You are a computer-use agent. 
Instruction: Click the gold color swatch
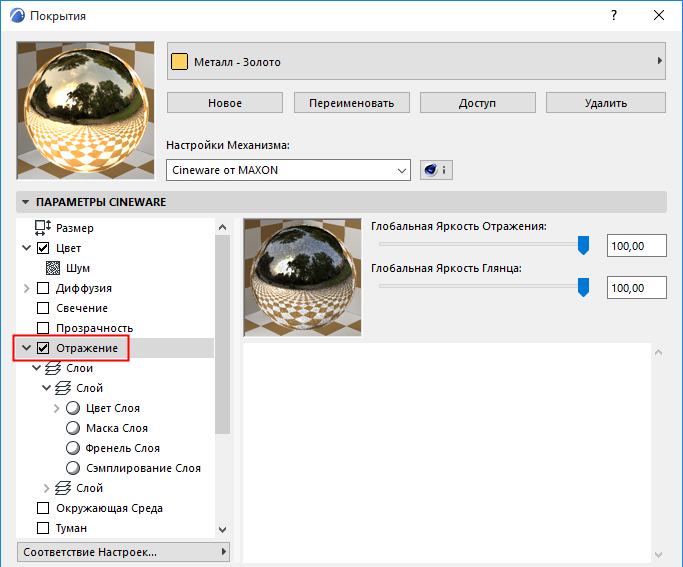[x=179, y=61]
